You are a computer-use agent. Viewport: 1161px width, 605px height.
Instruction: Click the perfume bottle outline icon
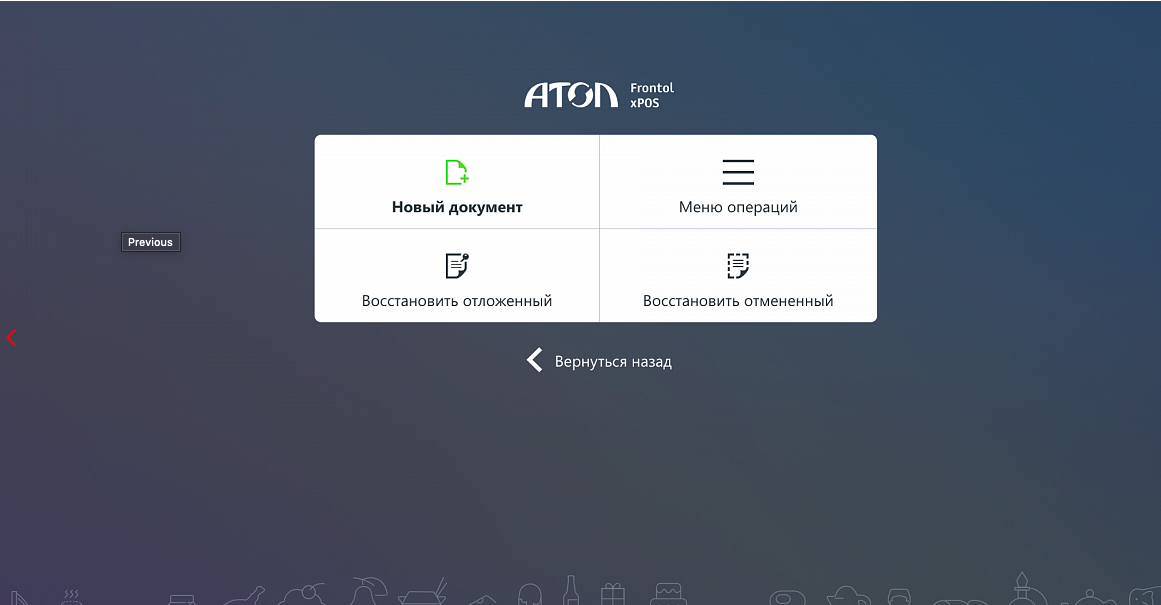(1023, 589)
